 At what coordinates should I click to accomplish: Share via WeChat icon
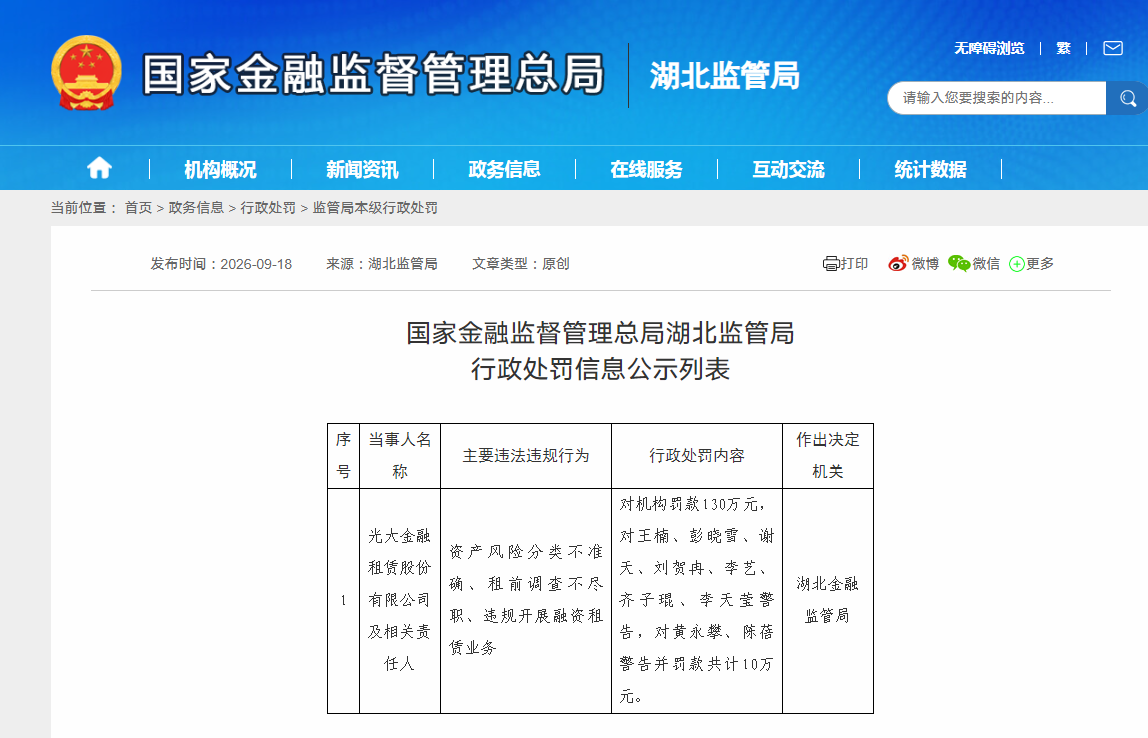pos(958,264)
